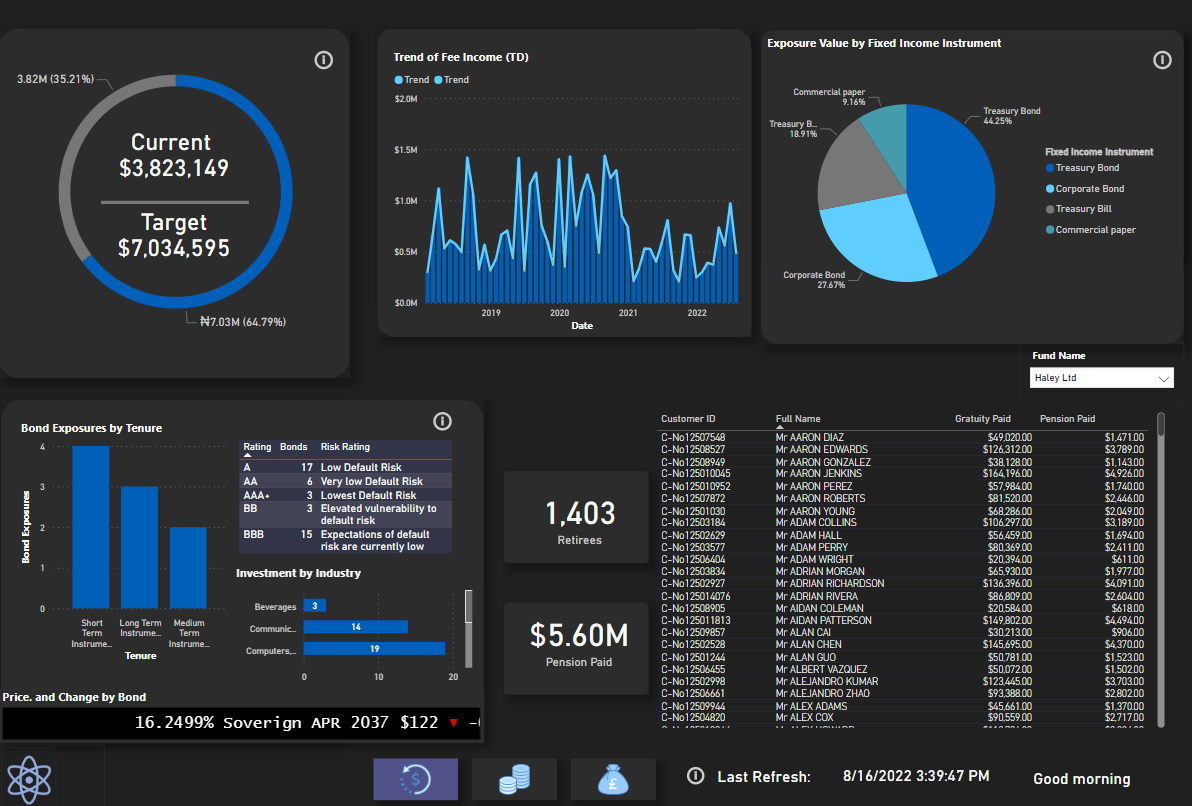Image resolution: width=1192 pixels, height=806 pixels.
Task: Open the stacked coins navigation icon
Action: point(514,779)
